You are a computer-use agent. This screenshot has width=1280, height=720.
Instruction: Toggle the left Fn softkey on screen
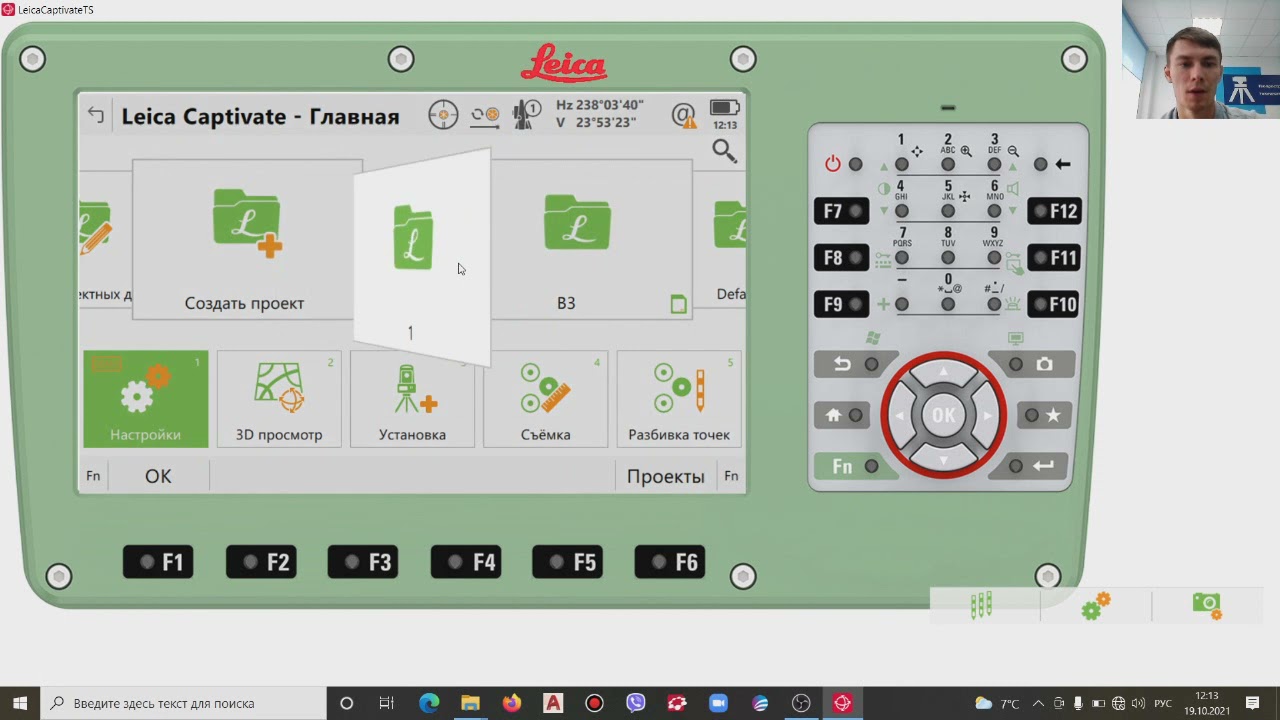[x=93, y=476]
